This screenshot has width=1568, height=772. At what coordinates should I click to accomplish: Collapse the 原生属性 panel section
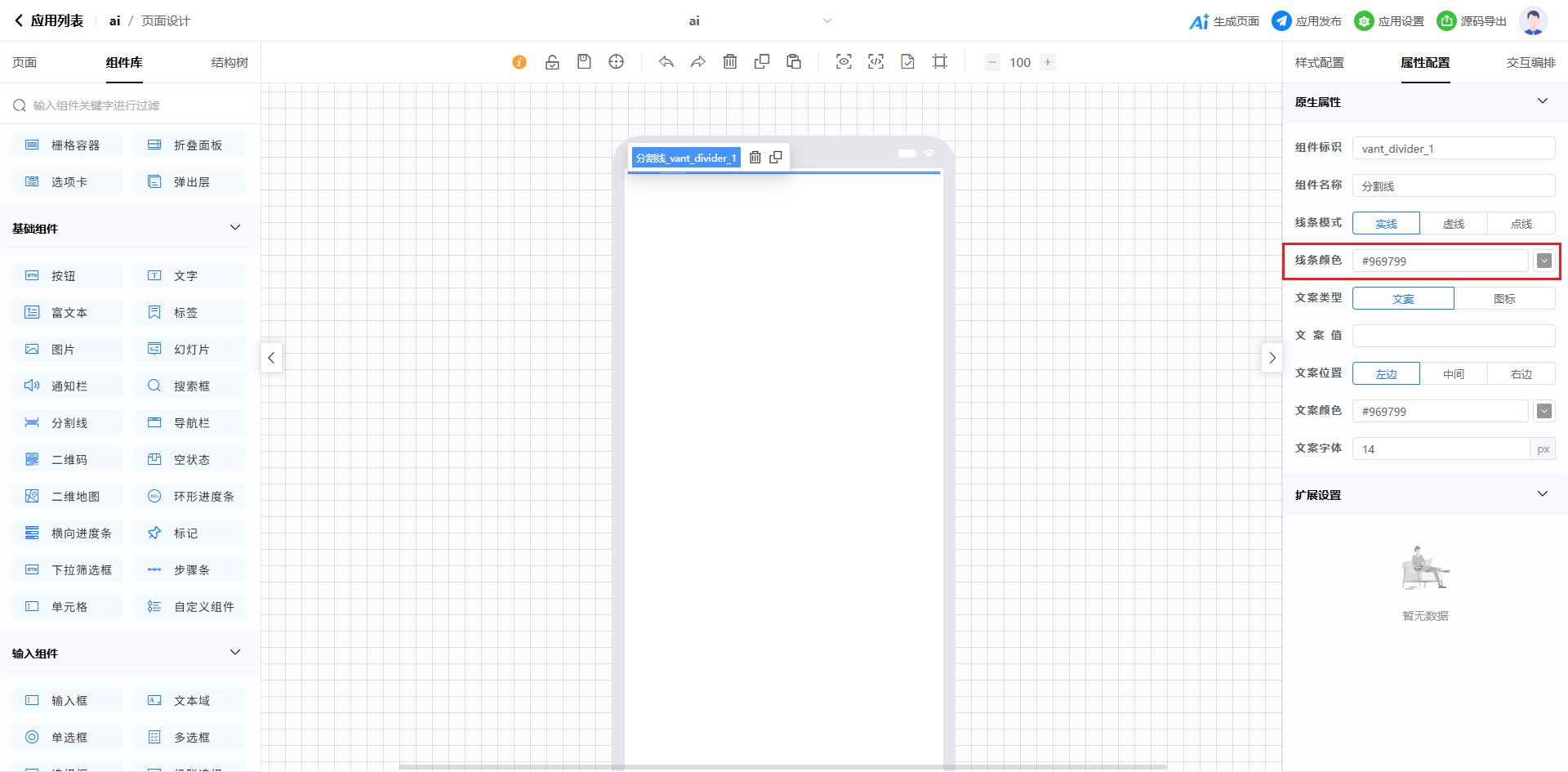tap(1542, 101)
